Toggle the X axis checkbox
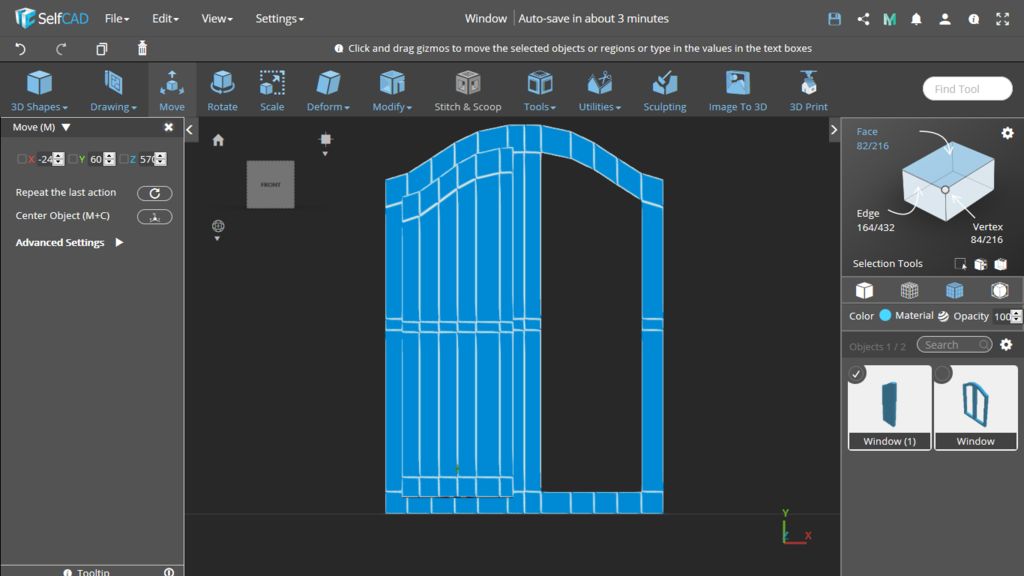Image resolution: width=1024 pixels, height=576 pixels. (22, 159)
